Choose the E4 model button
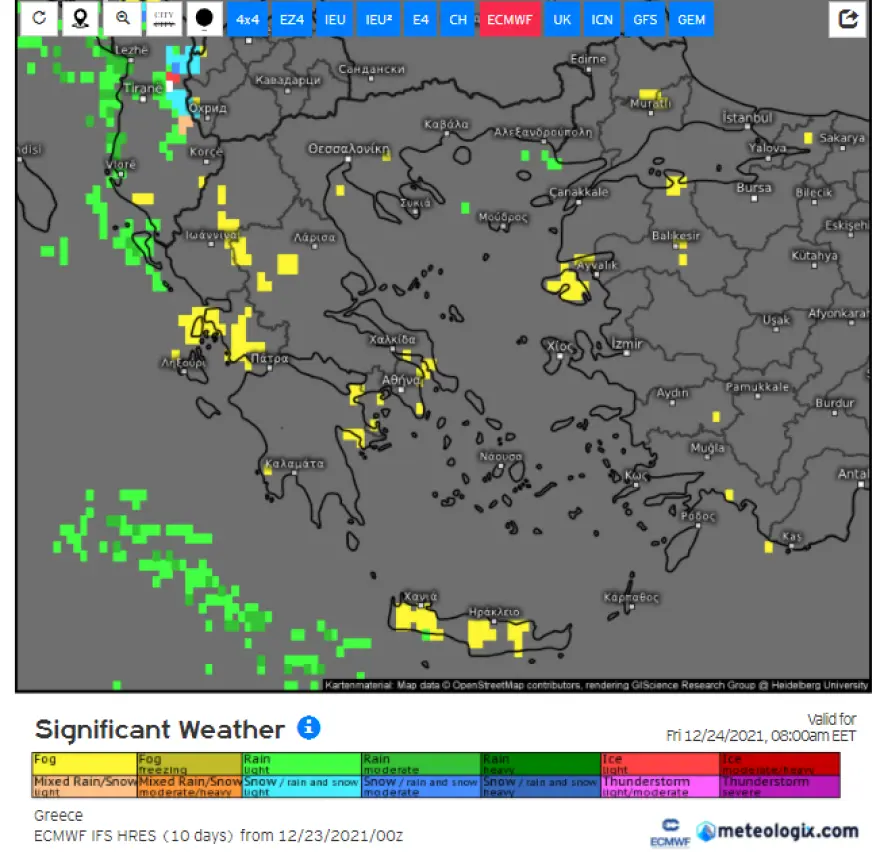The image size is (880, 852). 421,20
